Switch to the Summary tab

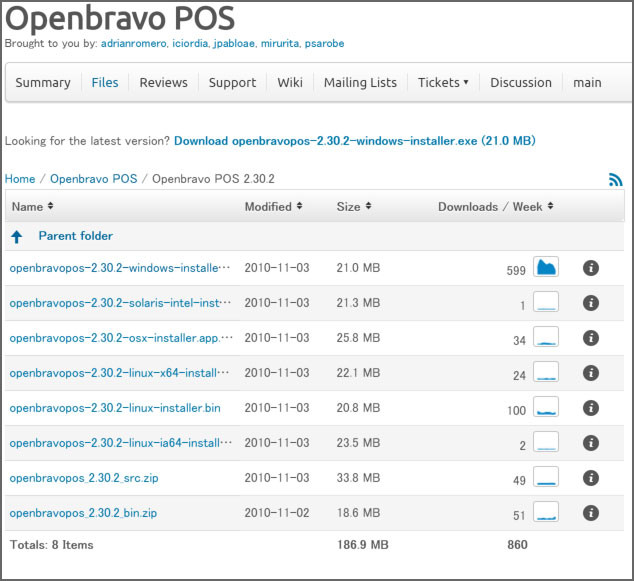pyautogui.click(x=43, y=82)
